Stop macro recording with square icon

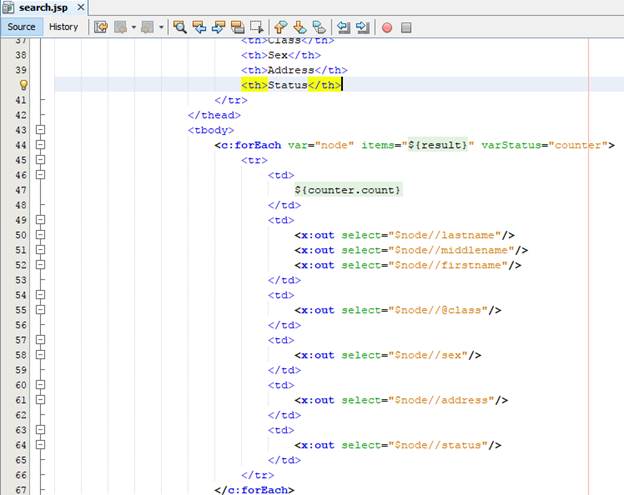tap(406, 27)
